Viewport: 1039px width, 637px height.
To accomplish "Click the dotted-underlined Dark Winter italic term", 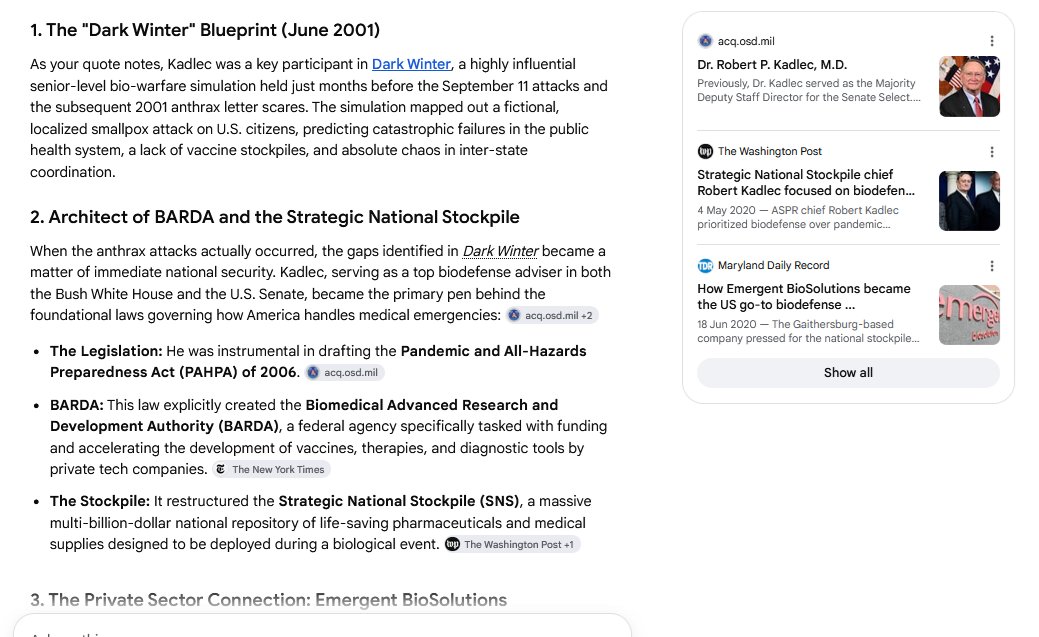I will click(x=500, y=251).
